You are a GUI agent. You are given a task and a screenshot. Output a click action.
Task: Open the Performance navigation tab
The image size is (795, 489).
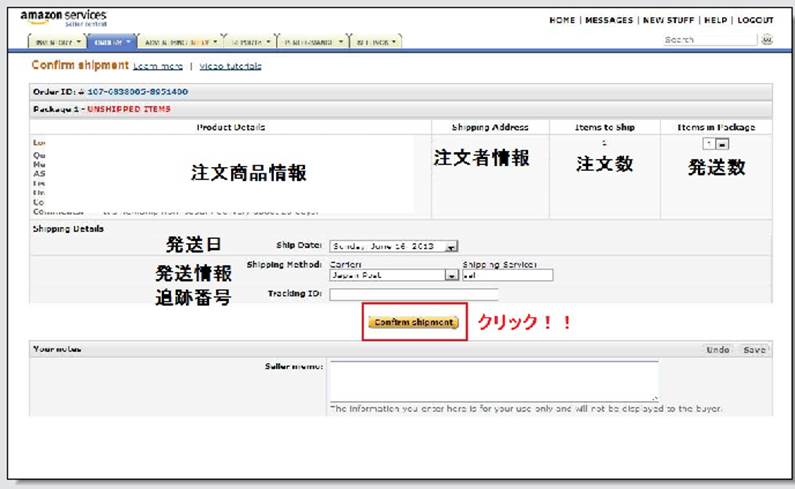tap(313, 42)
